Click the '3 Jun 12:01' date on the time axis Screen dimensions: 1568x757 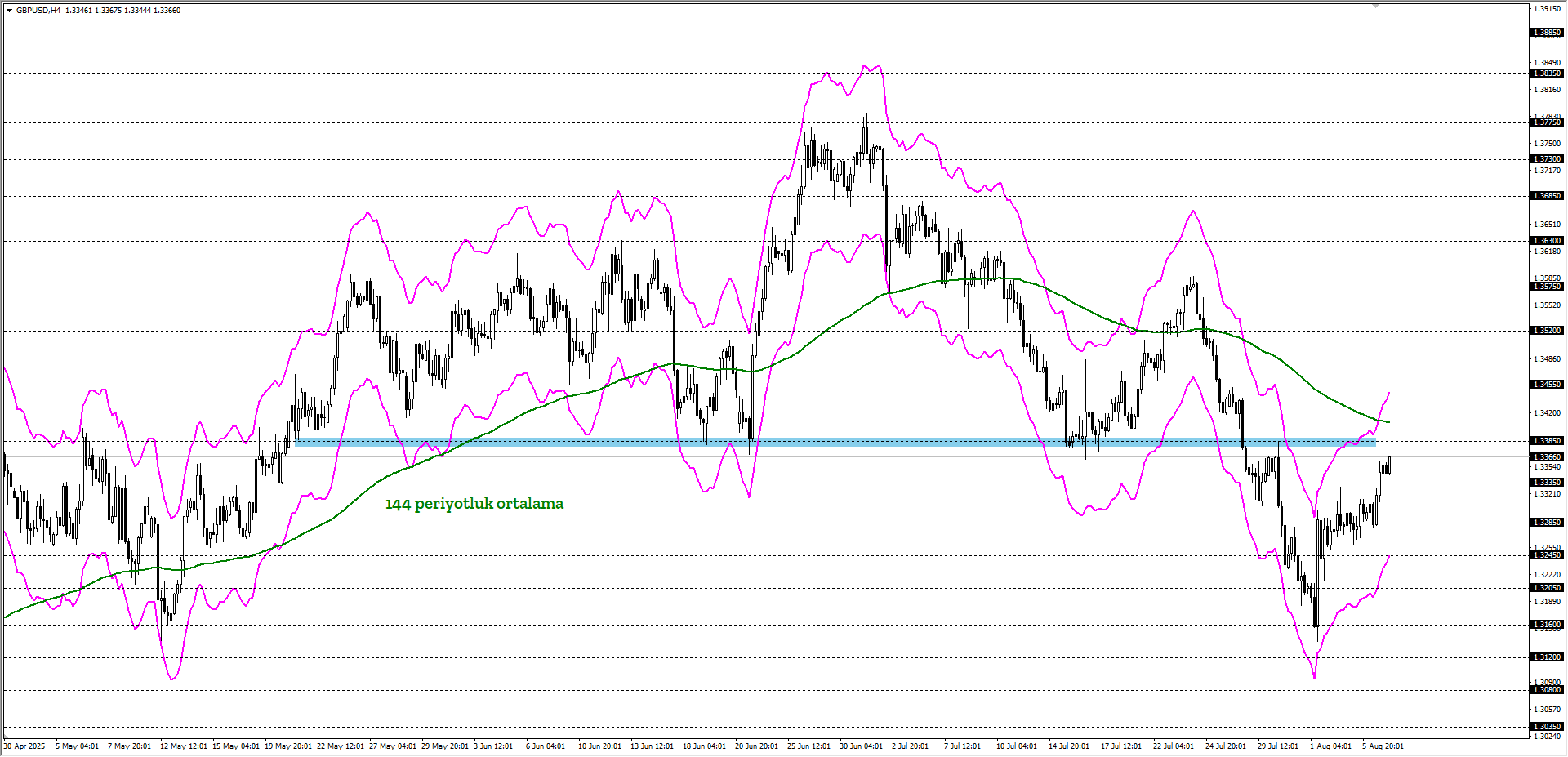coord(493,746)
